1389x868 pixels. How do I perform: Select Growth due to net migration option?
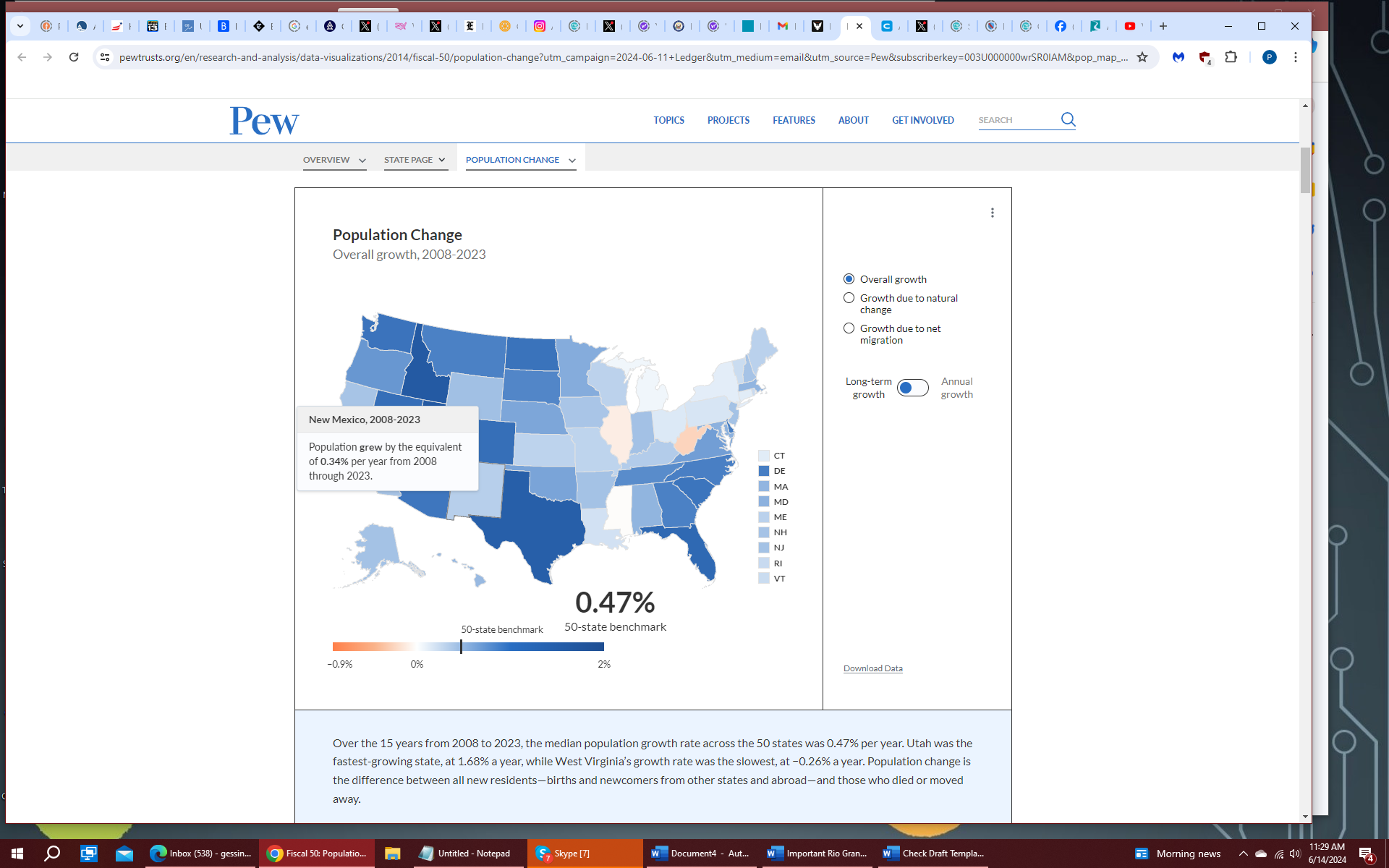(x=849, y=328)
